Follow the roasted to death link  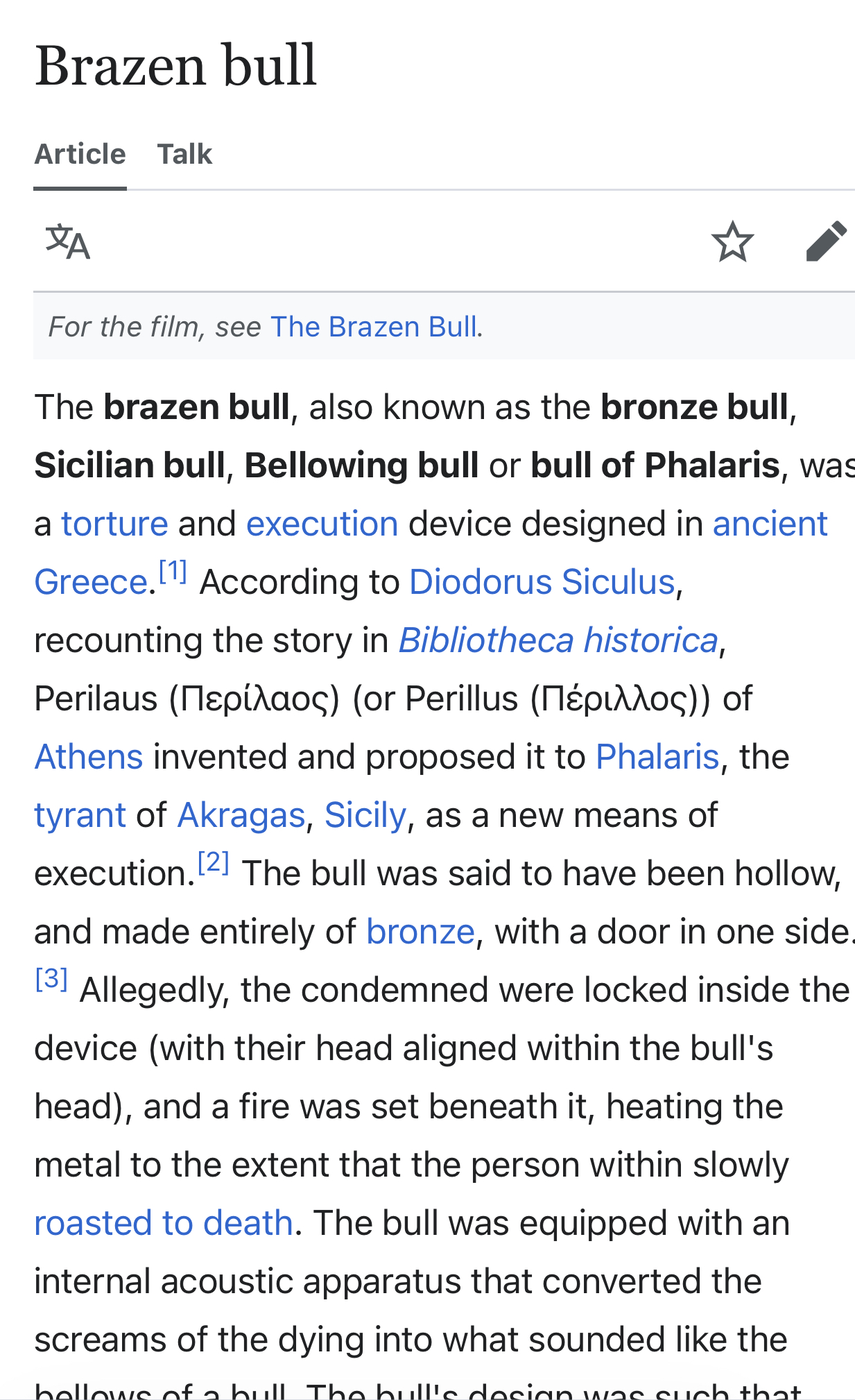click(x=164, y=1223)
